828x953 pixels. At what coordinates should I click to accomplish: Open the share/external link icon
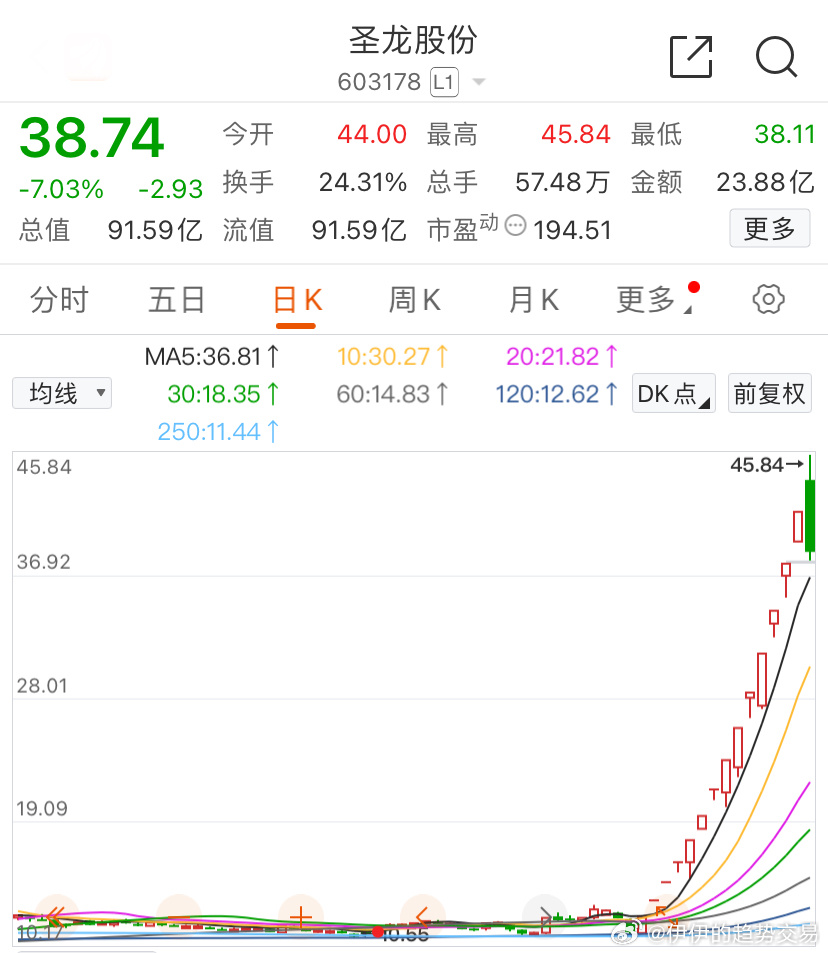(690, 58)
